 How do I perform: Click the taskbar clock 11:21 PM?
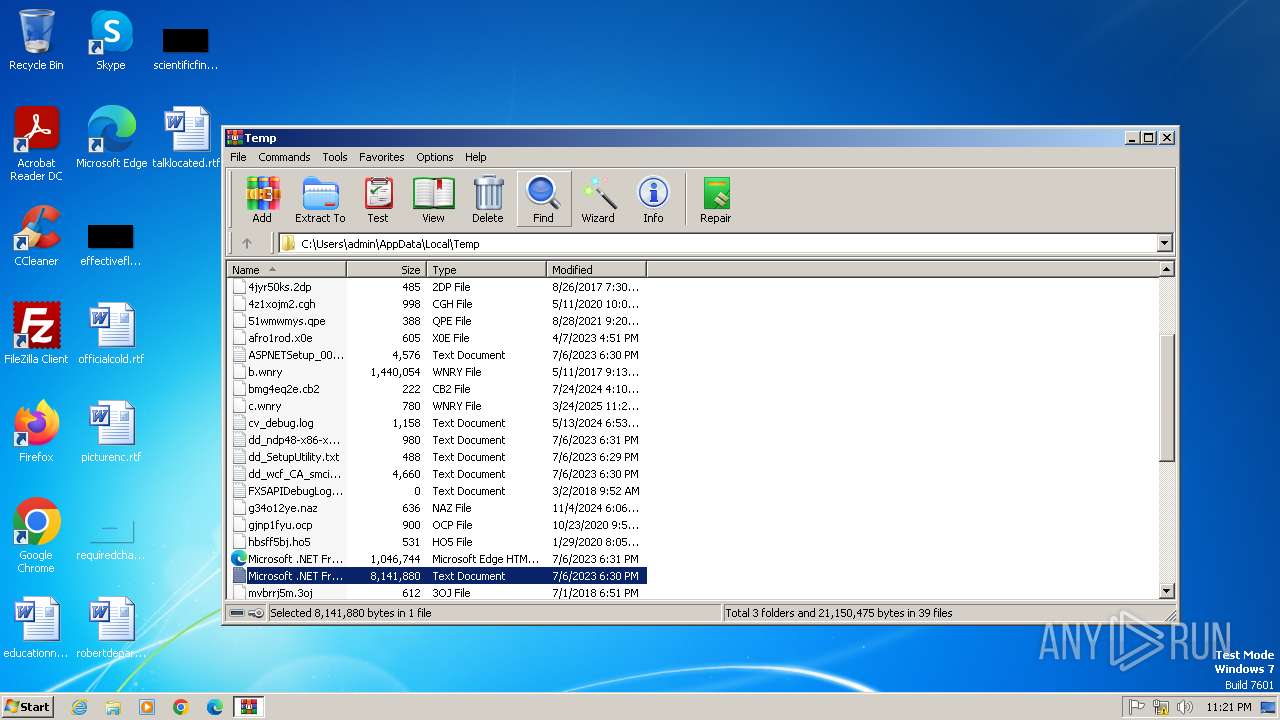pos(1228,707)
